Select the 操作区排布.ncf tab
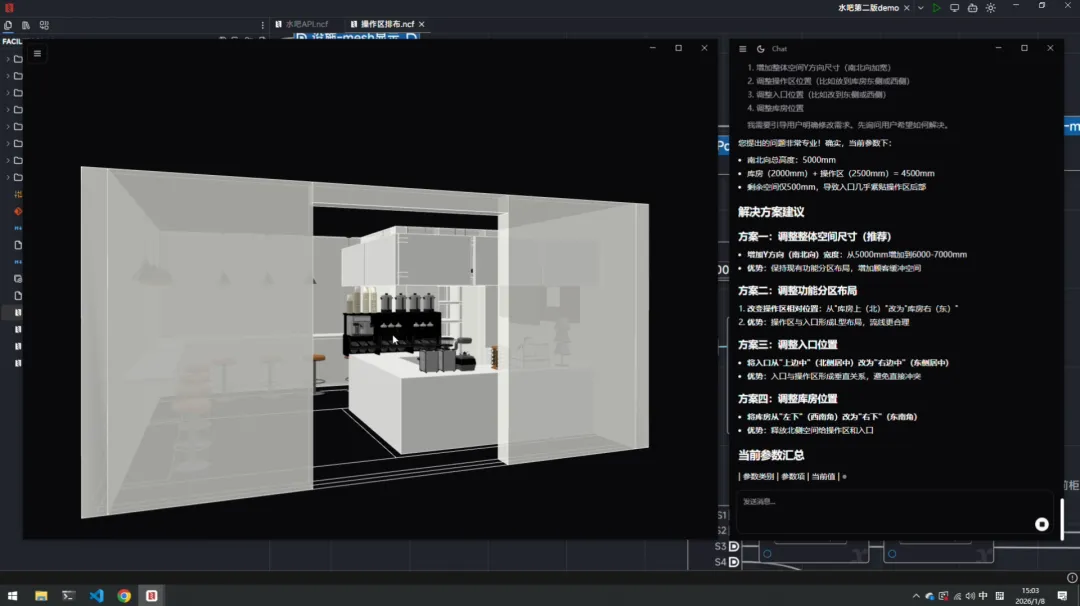This screenshot has height=606, width=1080. tap(386, 24)
